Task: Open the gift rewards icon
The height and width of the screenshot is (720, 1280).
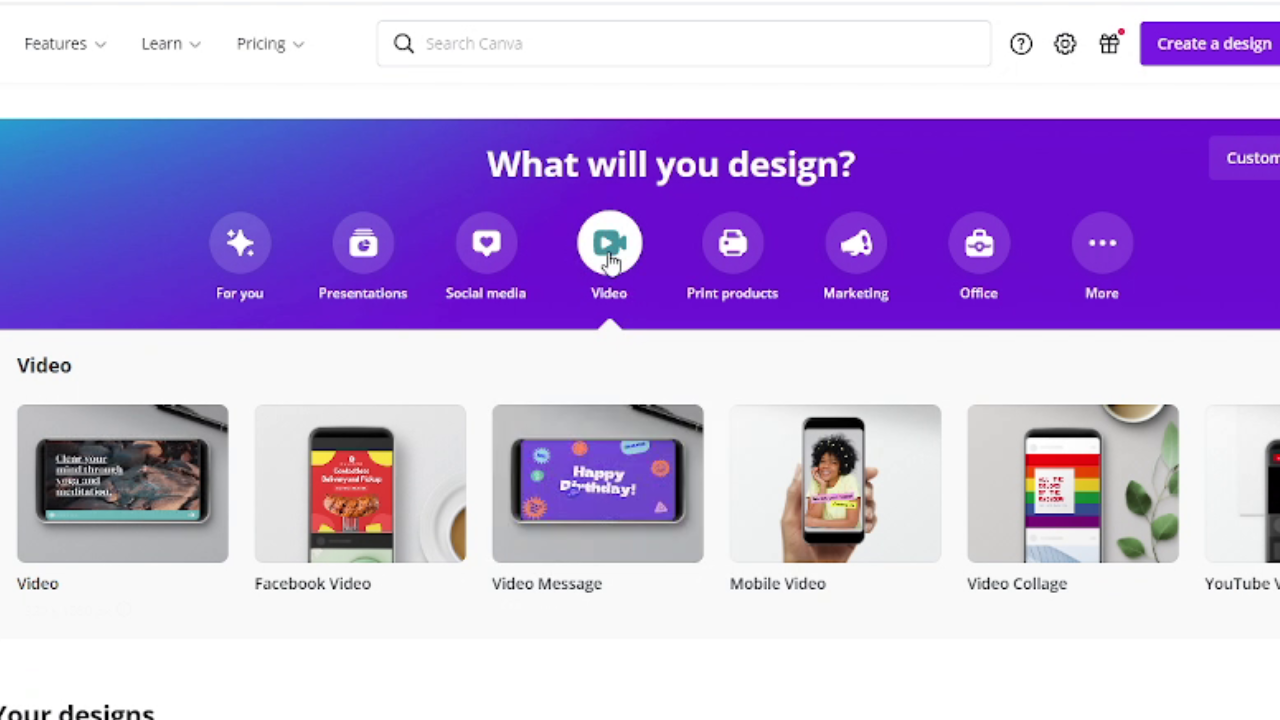Action: (x=1109, y=44)
